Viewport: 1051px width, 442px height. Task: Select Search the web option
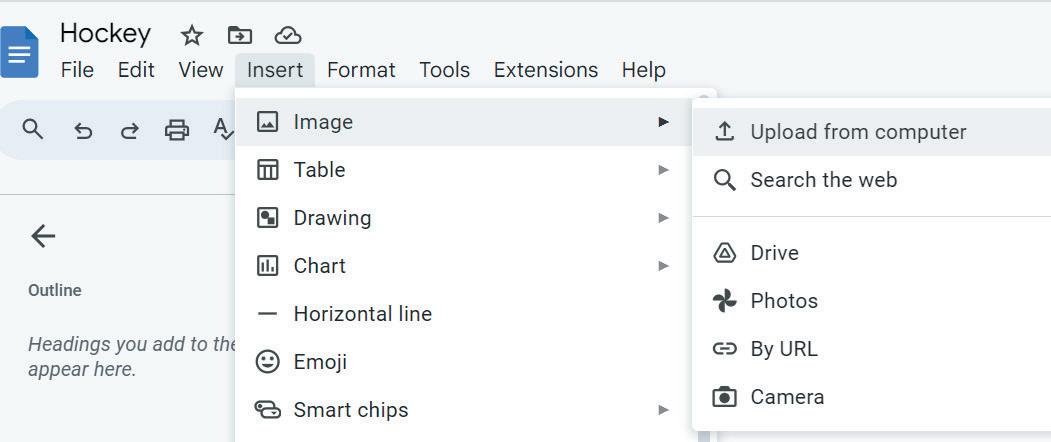click(x=823, y=180)
